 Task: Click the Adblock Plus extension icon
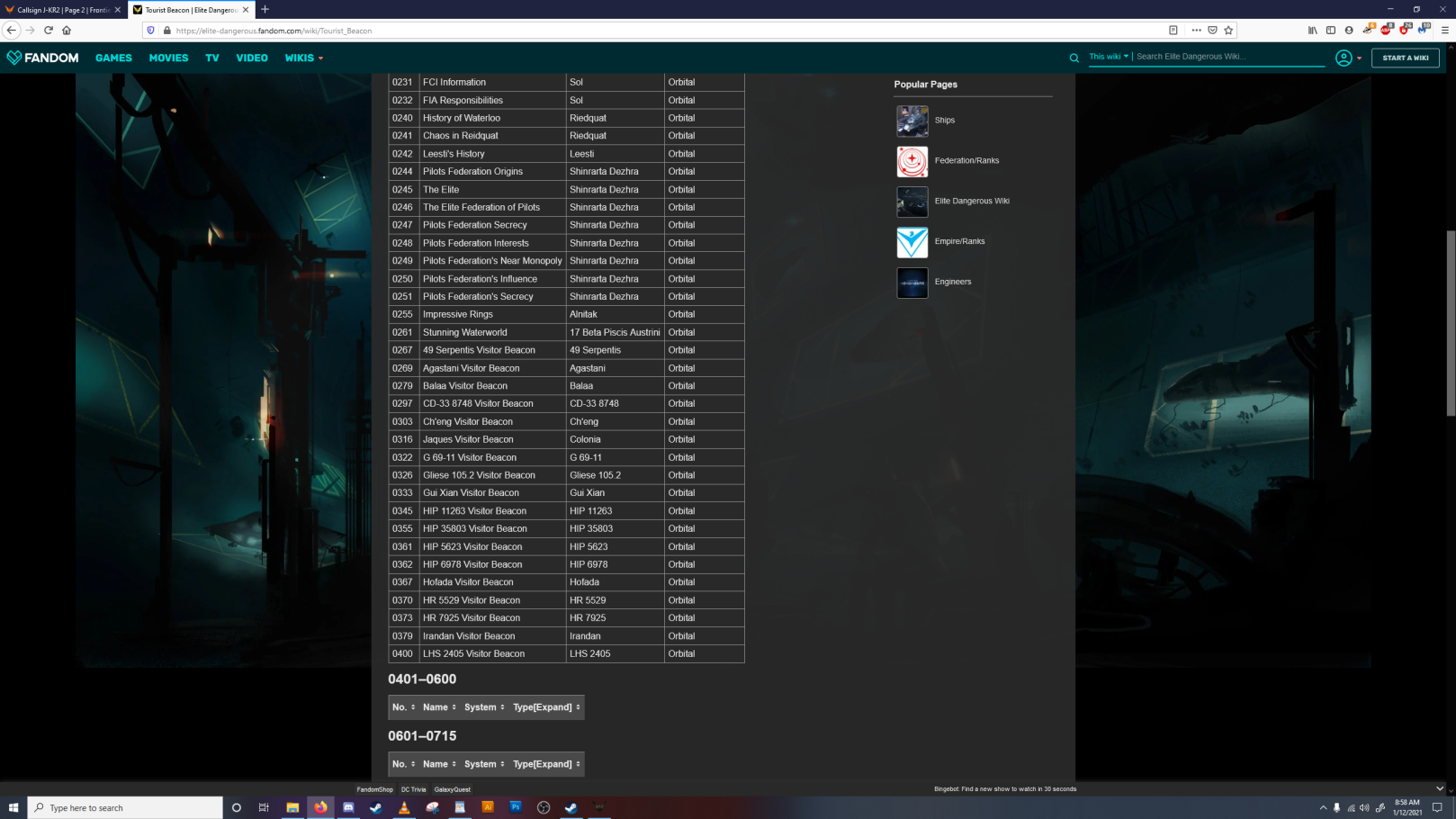1387,30
